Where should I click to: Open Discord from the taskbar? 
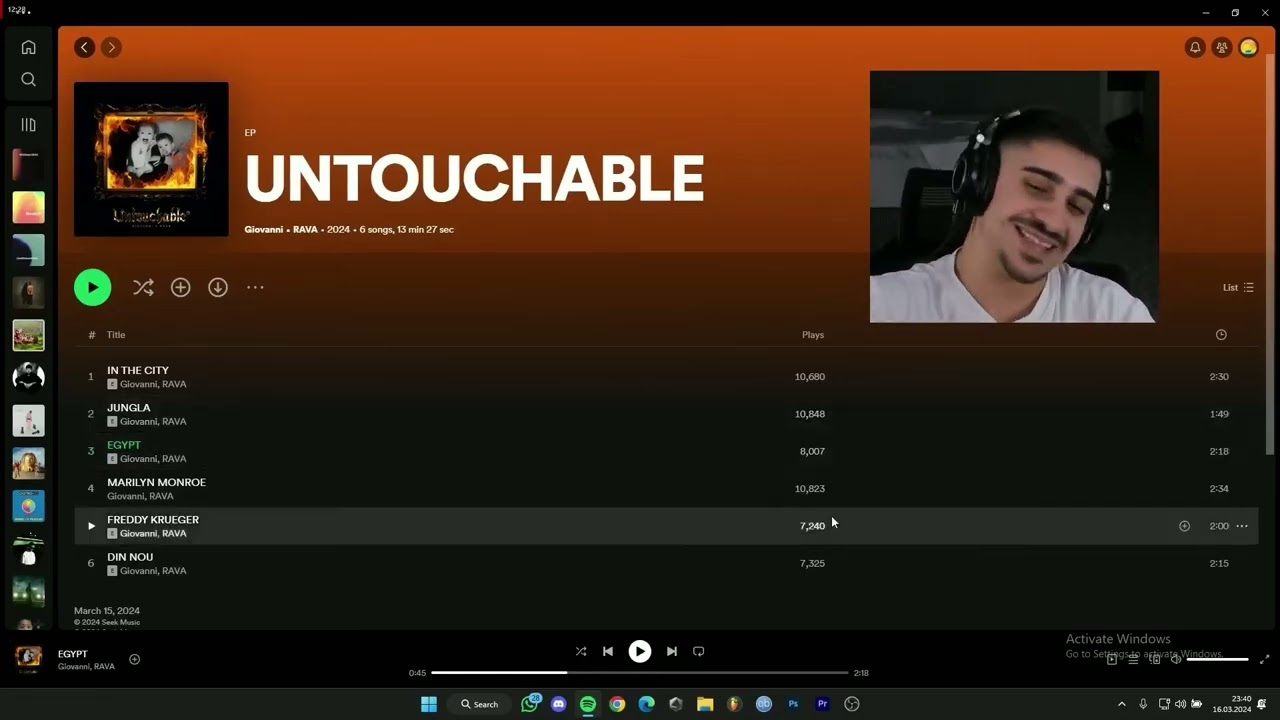(x=558, y=704)
